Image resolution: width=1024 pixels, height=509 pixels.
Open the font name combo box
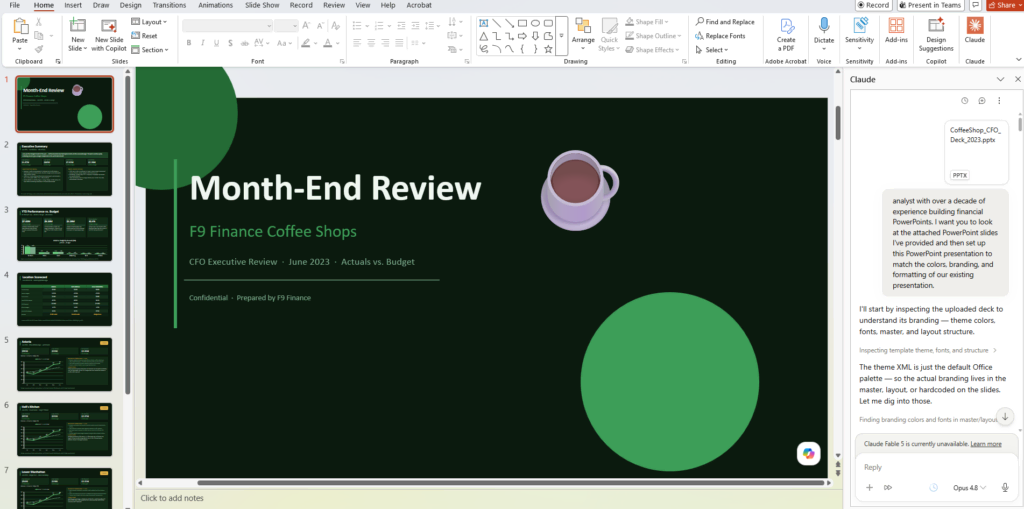(227, 25)
